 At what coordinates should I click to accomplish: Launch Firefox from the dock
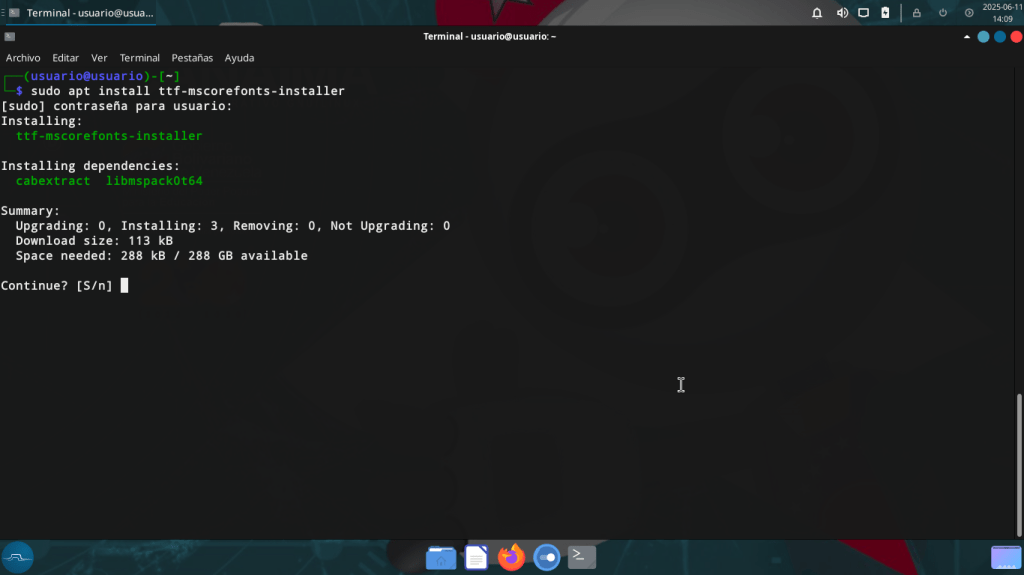click(511, 557)
